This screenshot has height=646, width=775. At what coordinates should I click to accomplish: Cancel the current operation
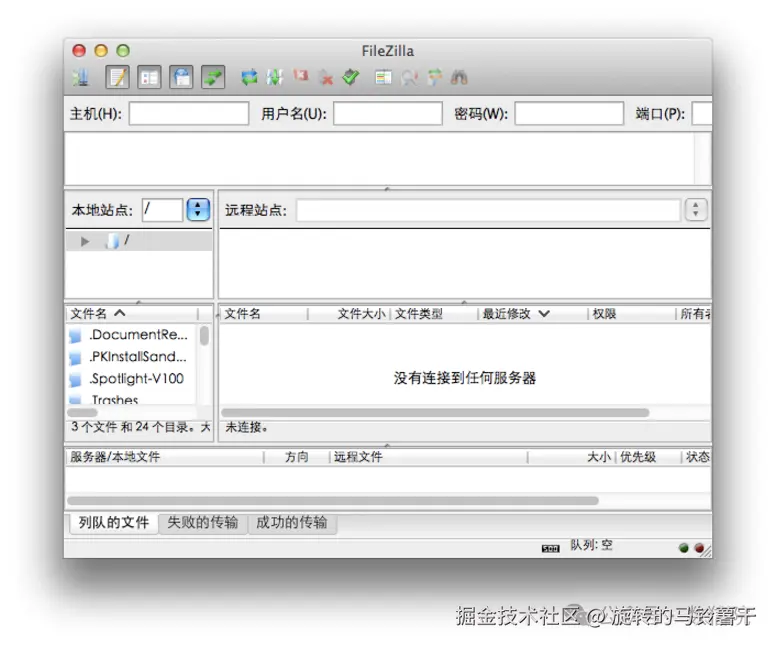tap(301, 76)
